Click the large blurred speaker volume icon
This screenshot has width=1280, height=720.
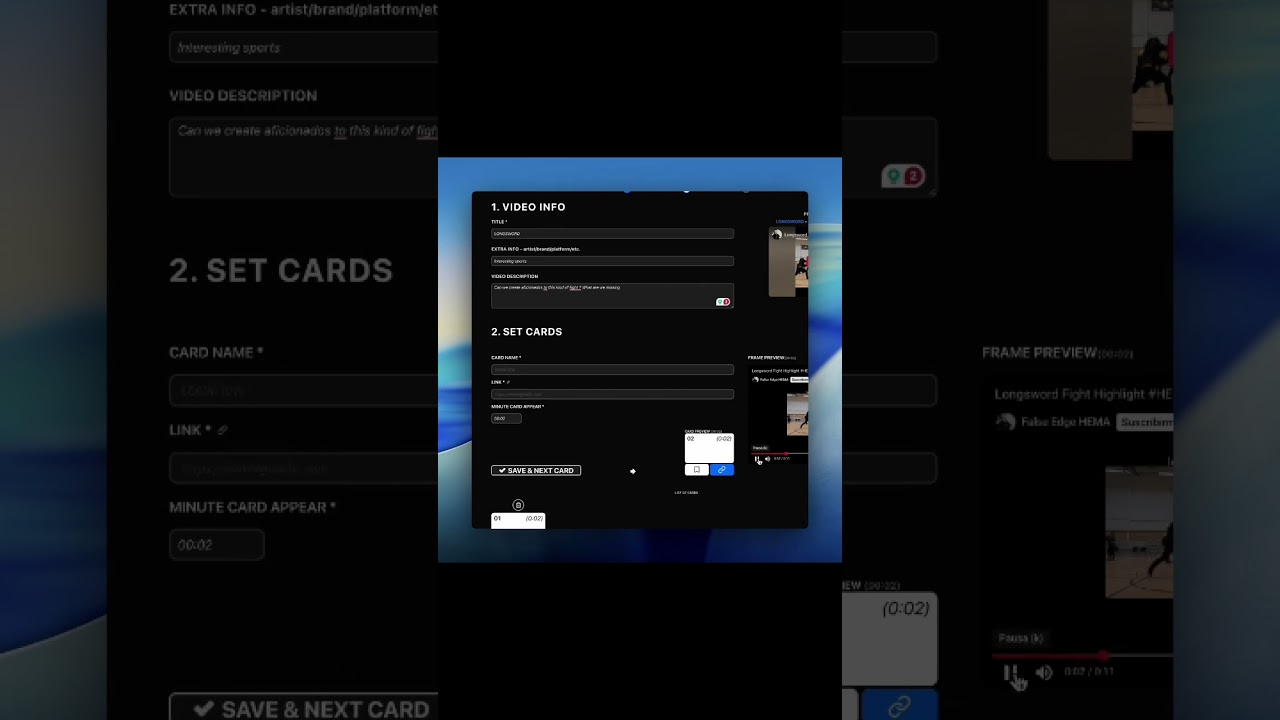(x=1043, y=673)
